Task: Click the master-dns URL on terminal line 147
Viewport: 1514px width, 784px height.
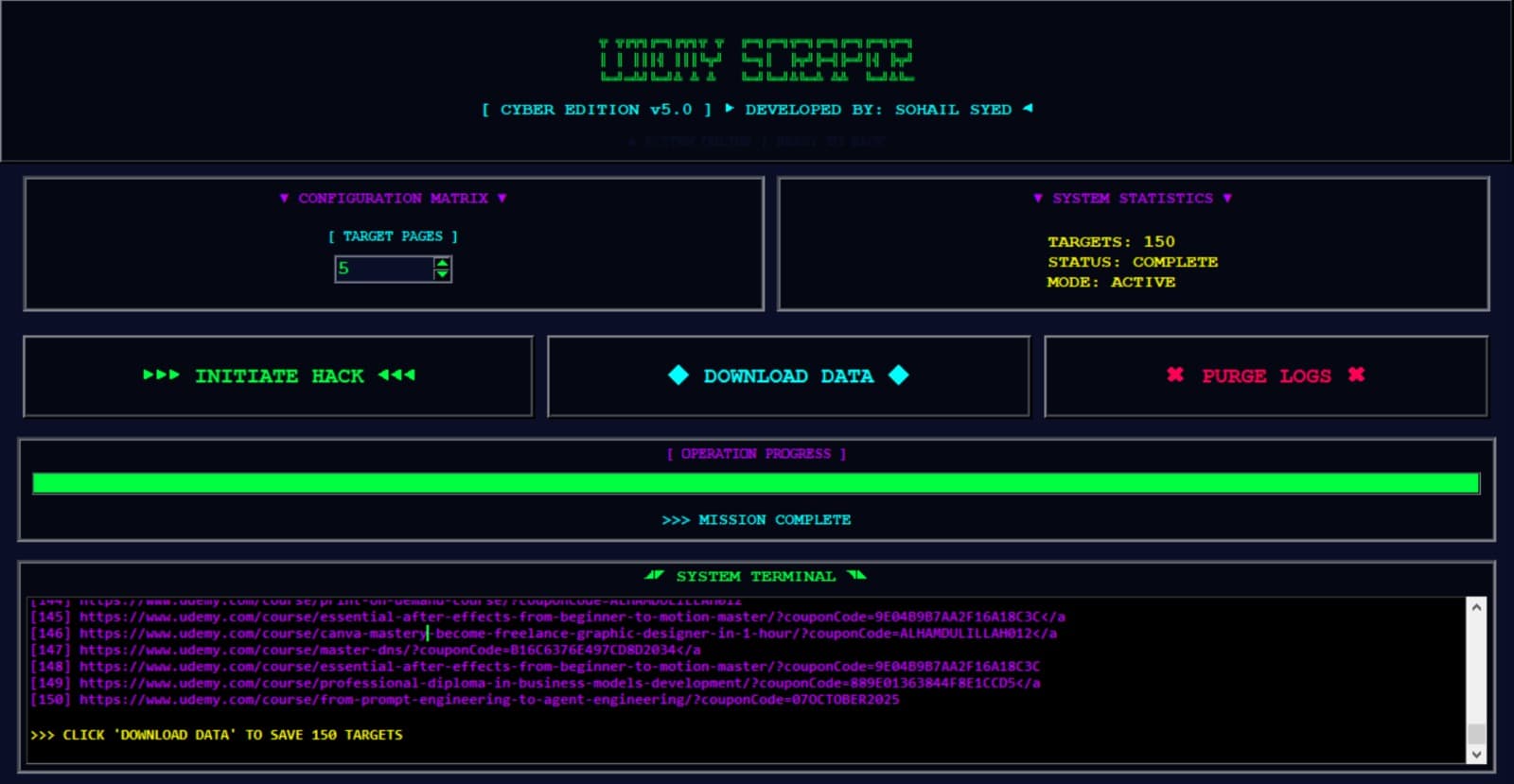Action: (390, 650)
